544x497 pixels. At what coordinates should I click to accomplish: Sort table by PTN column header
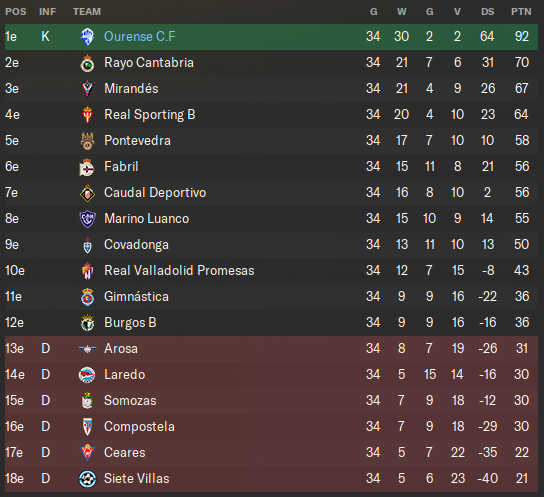pyautogui.click(x=521, y=12)
